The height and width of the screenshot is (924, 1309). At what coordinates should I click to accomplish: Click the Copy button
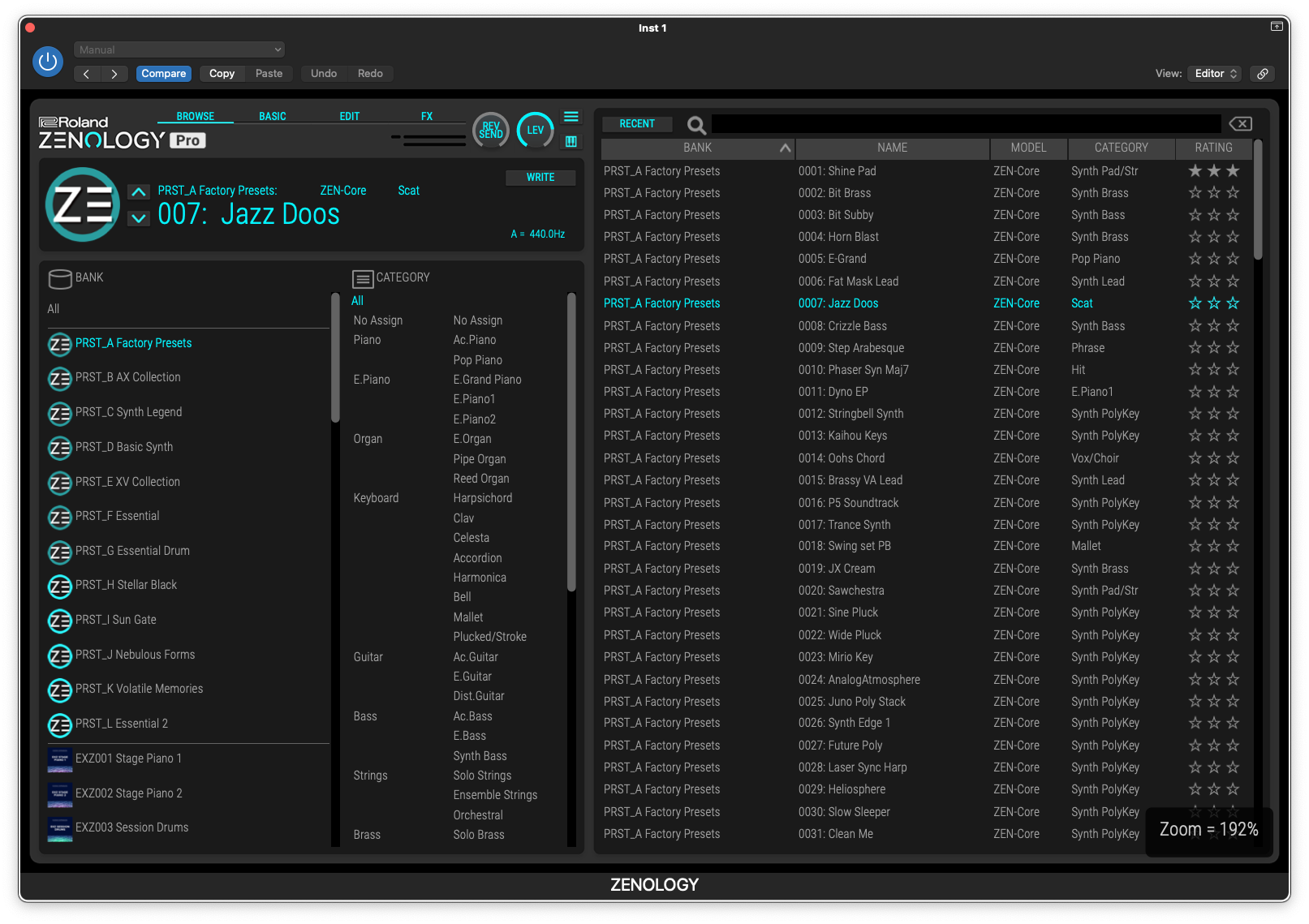pyautogui.click(x=222, y=74)
